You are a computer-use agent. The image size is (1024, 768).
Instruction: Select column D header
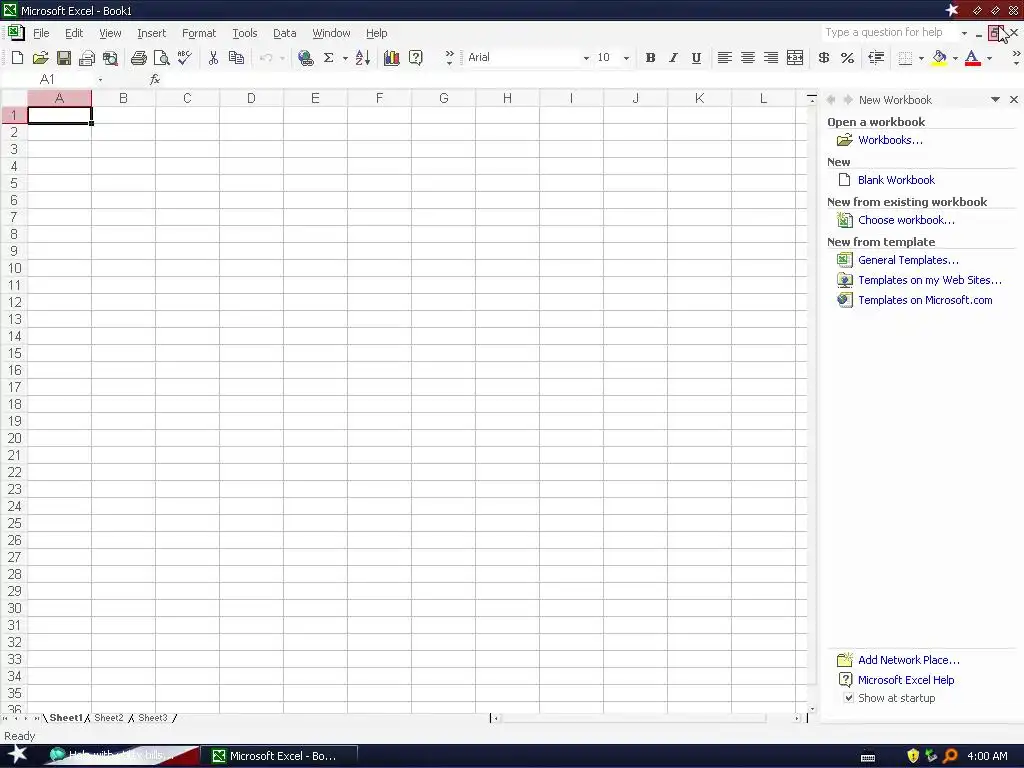click(x=251, y=99)
